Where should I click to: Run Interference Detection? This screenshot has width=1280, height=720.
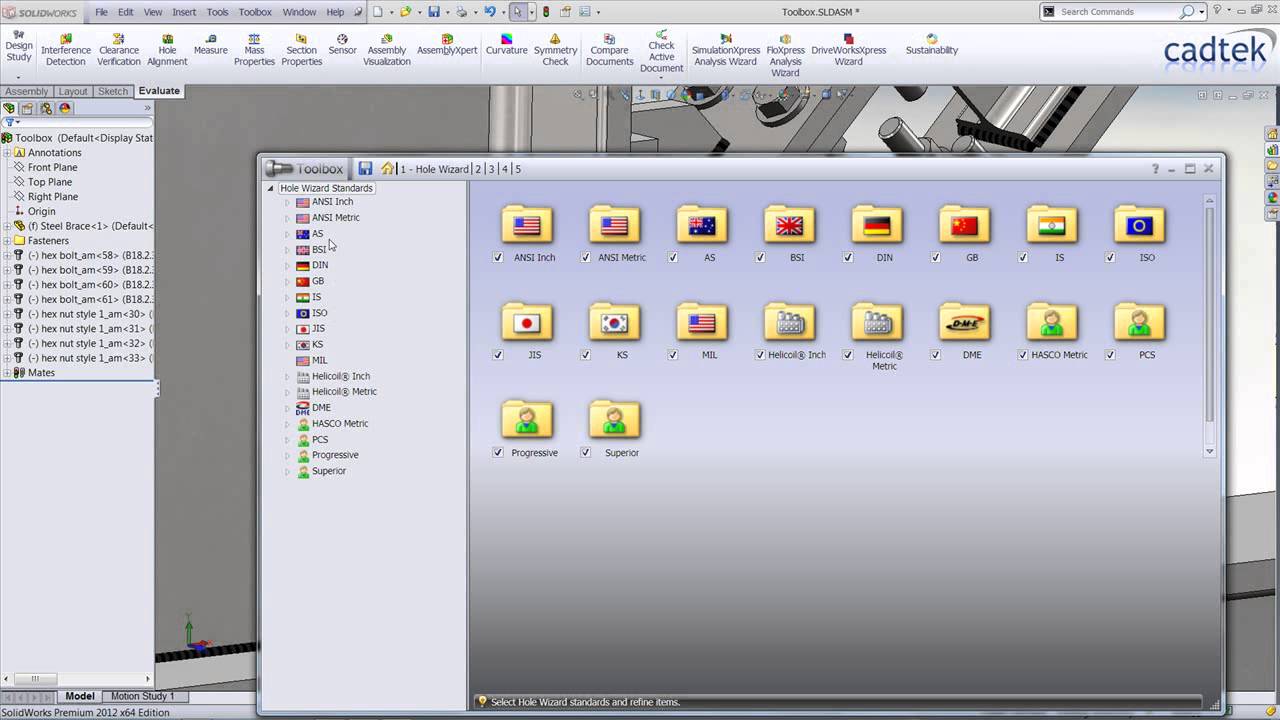[x=66, y=50]
